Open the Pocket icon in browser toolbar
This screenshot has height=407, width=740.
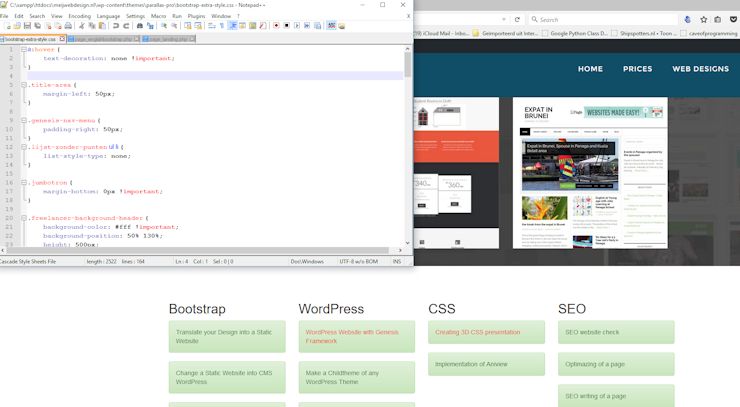(x=733, y=19)
